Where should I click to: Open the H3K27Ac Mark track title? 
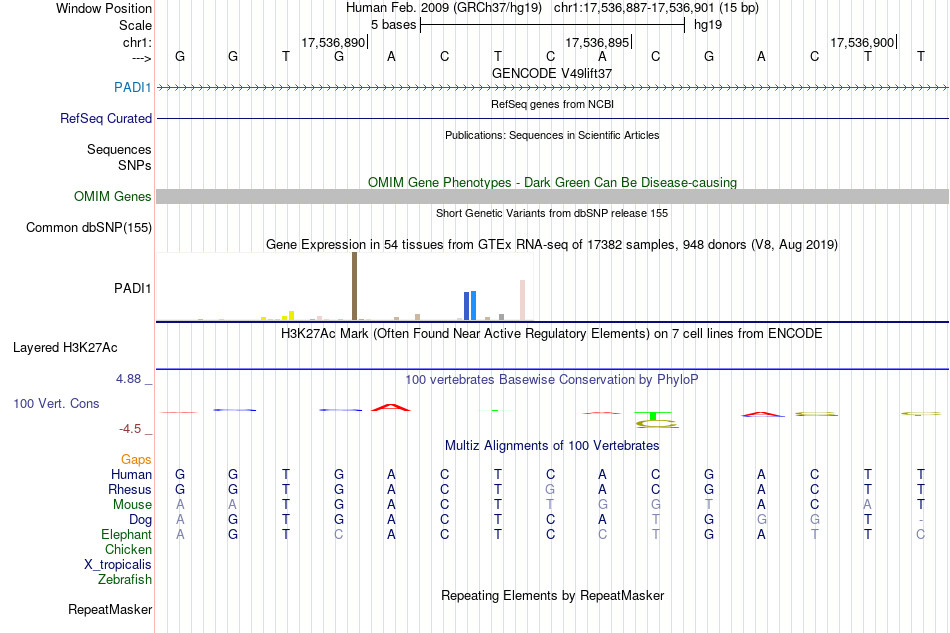(x=552, y=334)
